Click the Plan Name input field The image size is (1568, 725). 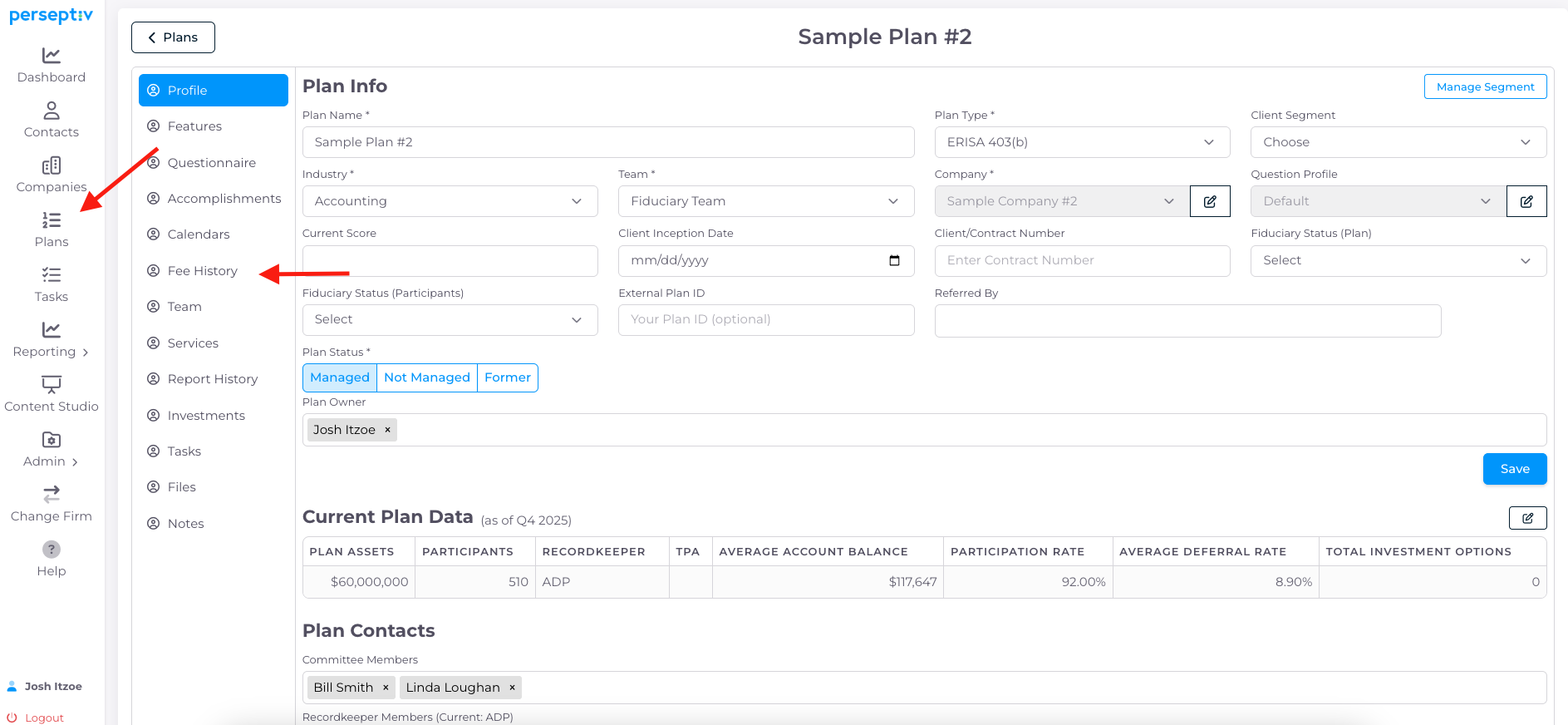pos(608,142)
